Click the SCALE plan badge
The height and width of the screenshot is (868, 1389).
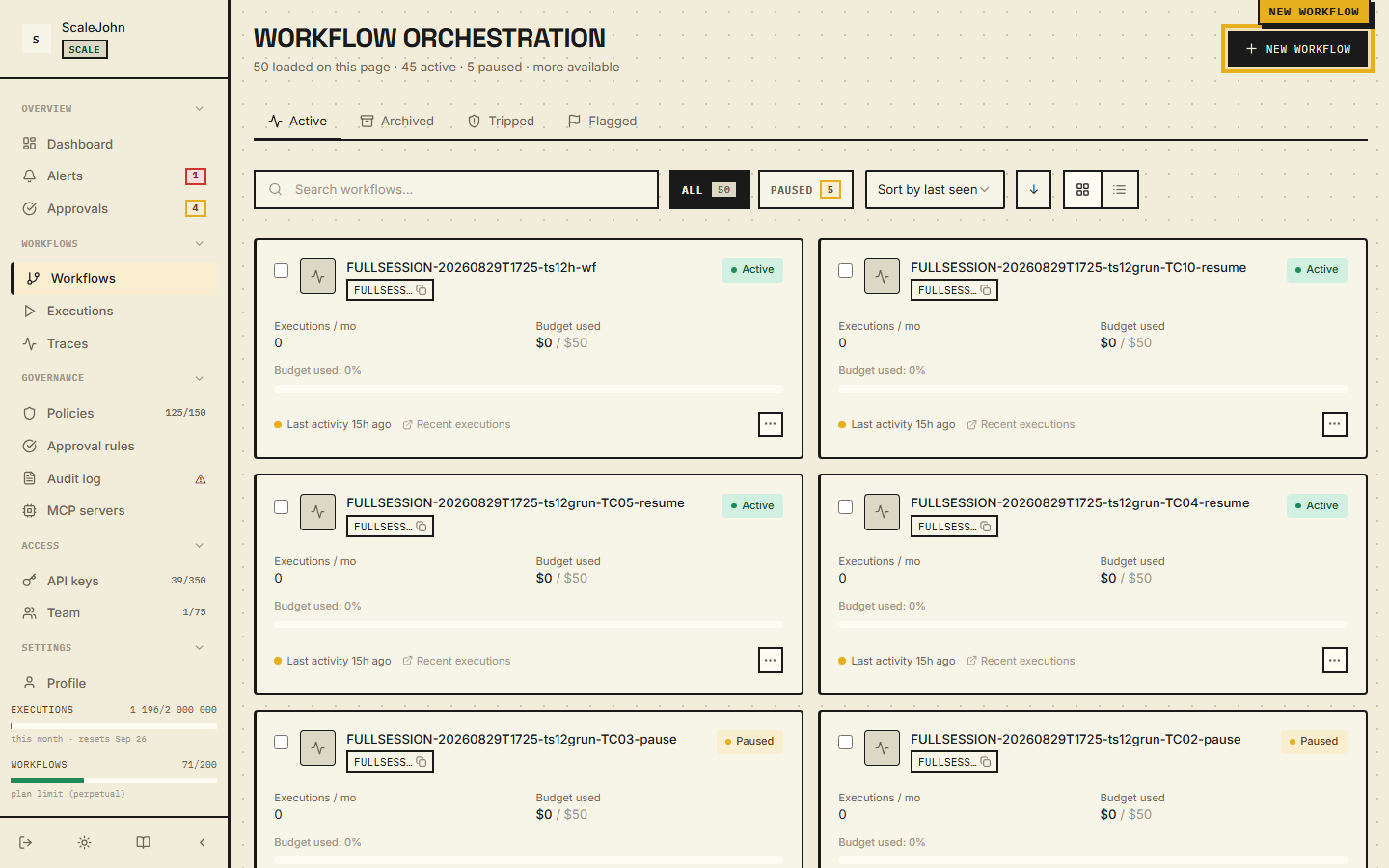pos(85,49)
